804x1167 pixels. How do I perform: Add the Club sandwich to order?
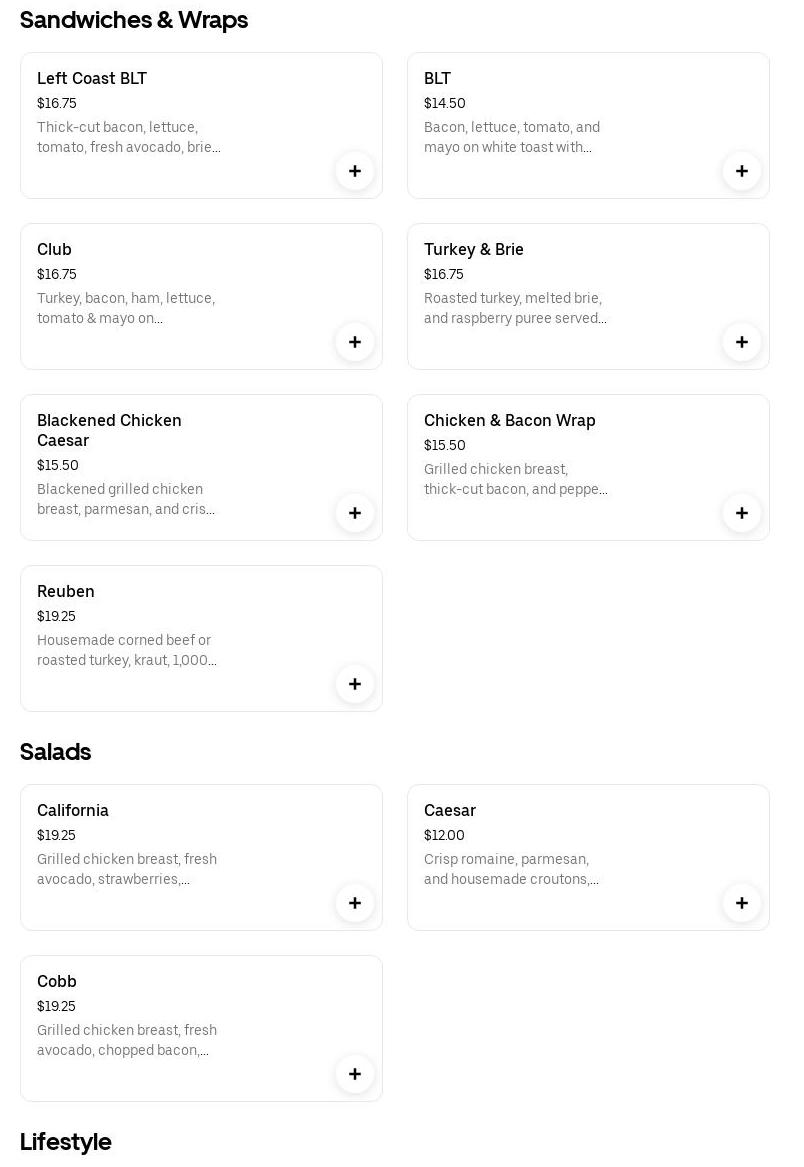click(355, 342)
